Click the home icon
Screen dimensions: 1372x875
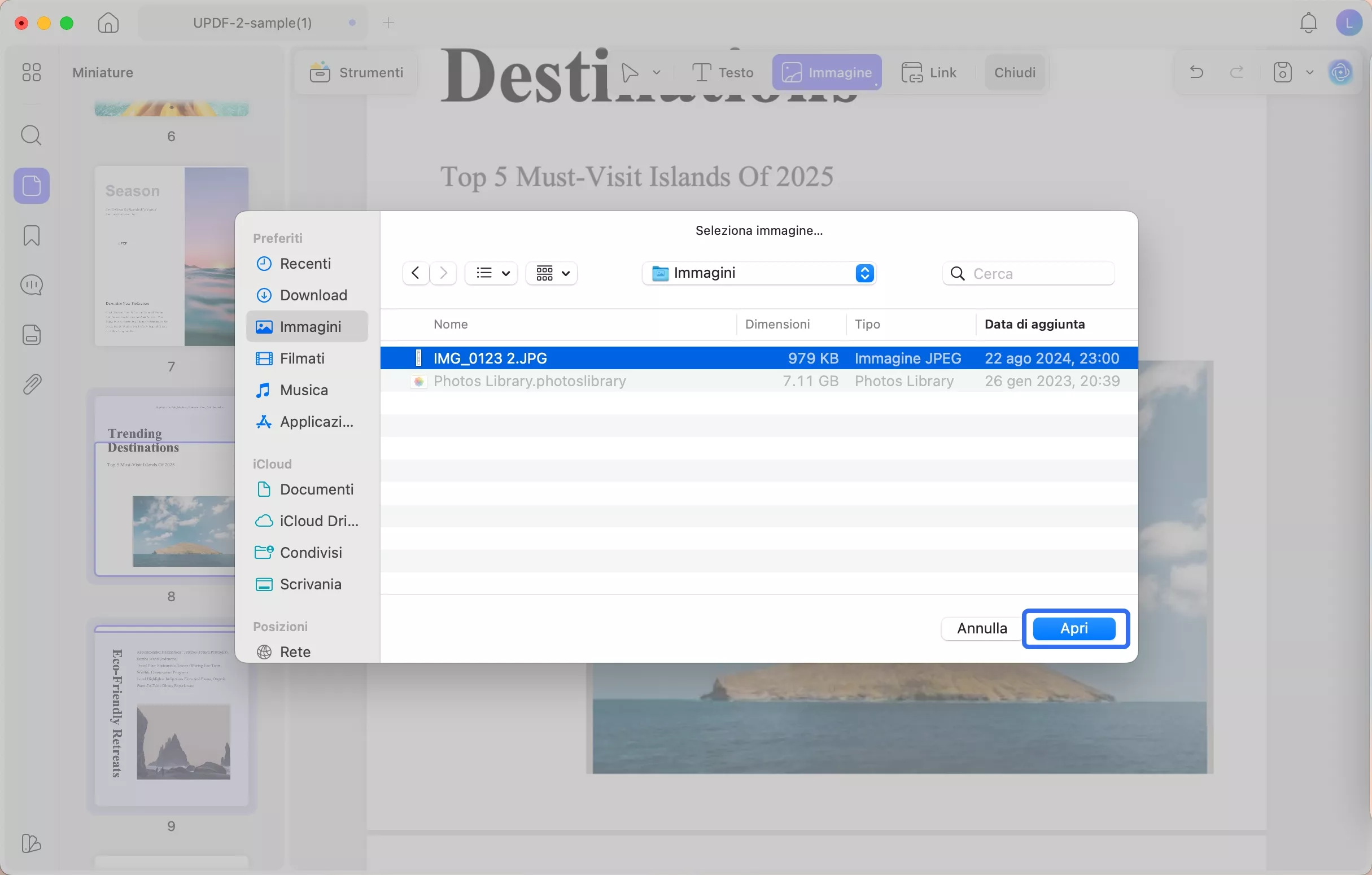click(108, 23)
